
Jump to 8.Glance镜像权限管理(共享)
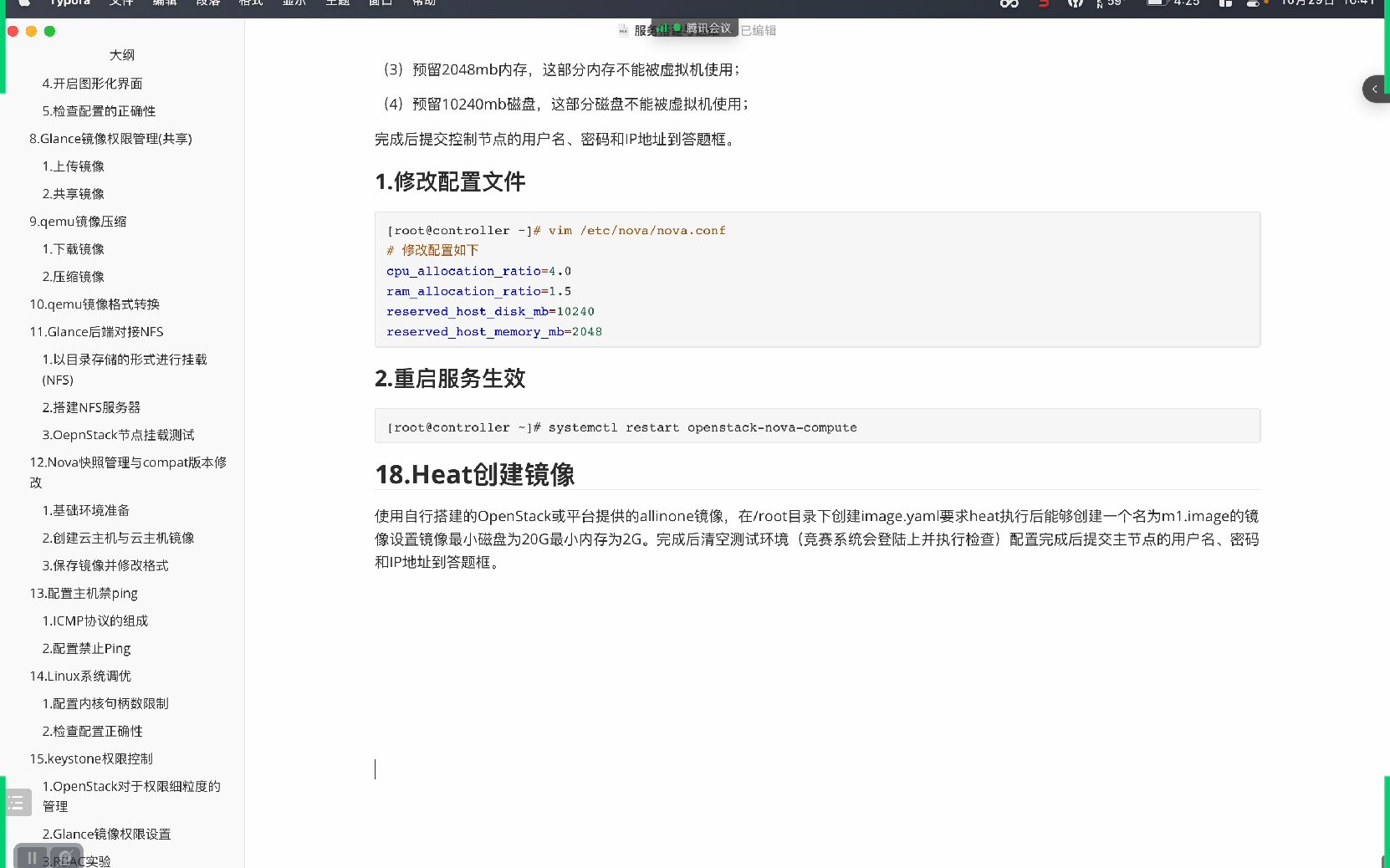coord(110,139)
